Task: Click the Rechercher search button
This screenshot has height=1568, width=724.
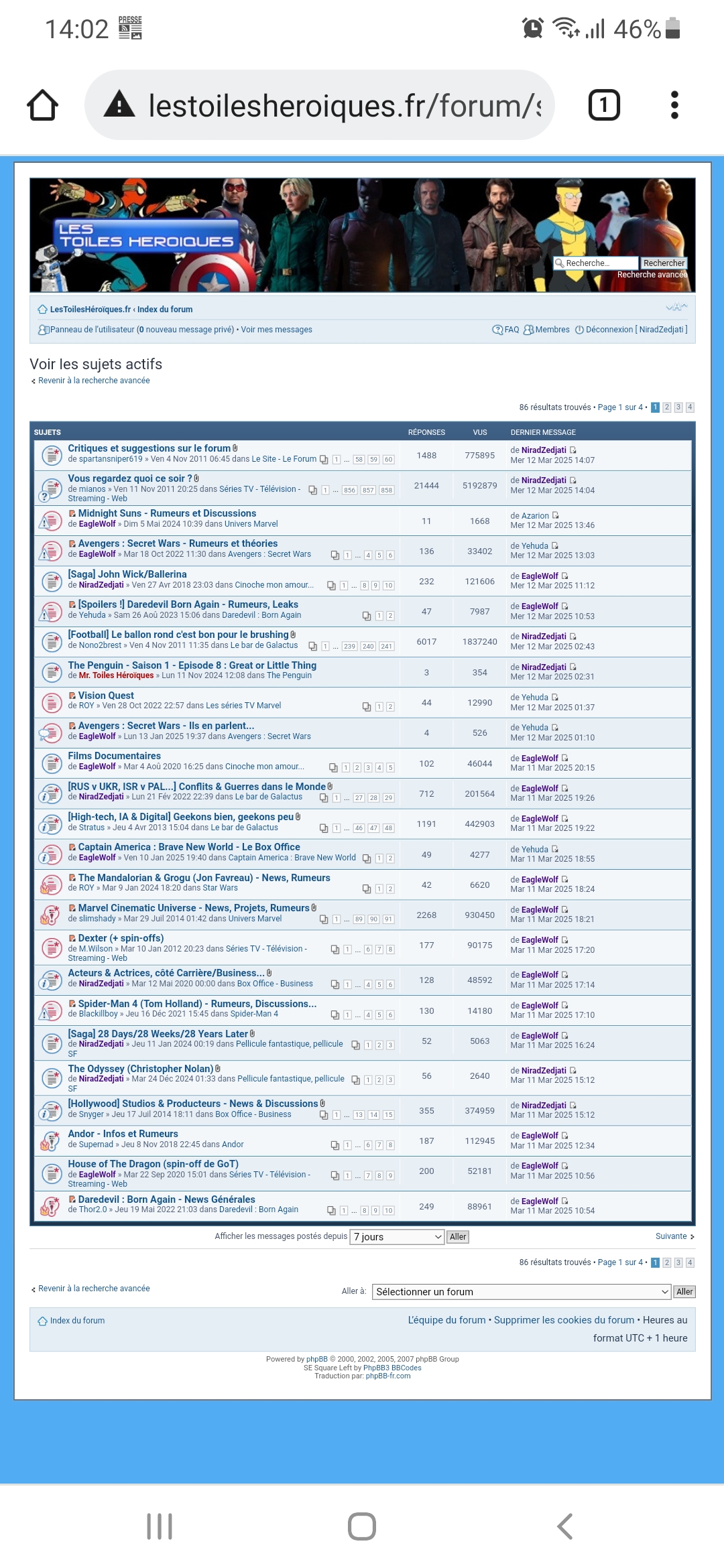Action: pos(664,263)
